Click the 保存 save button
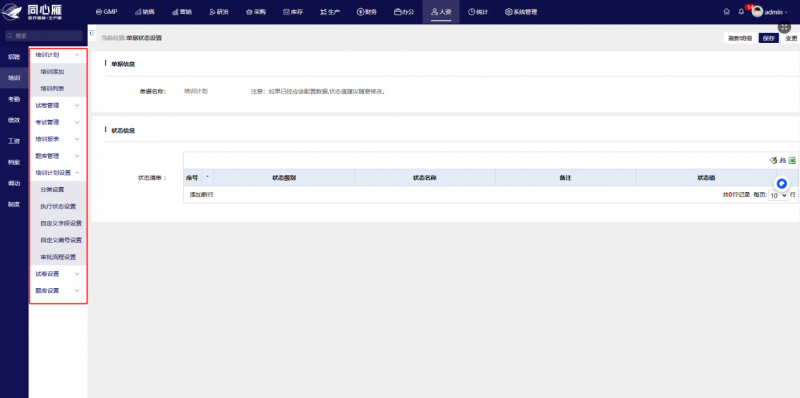 click(769, 38)
